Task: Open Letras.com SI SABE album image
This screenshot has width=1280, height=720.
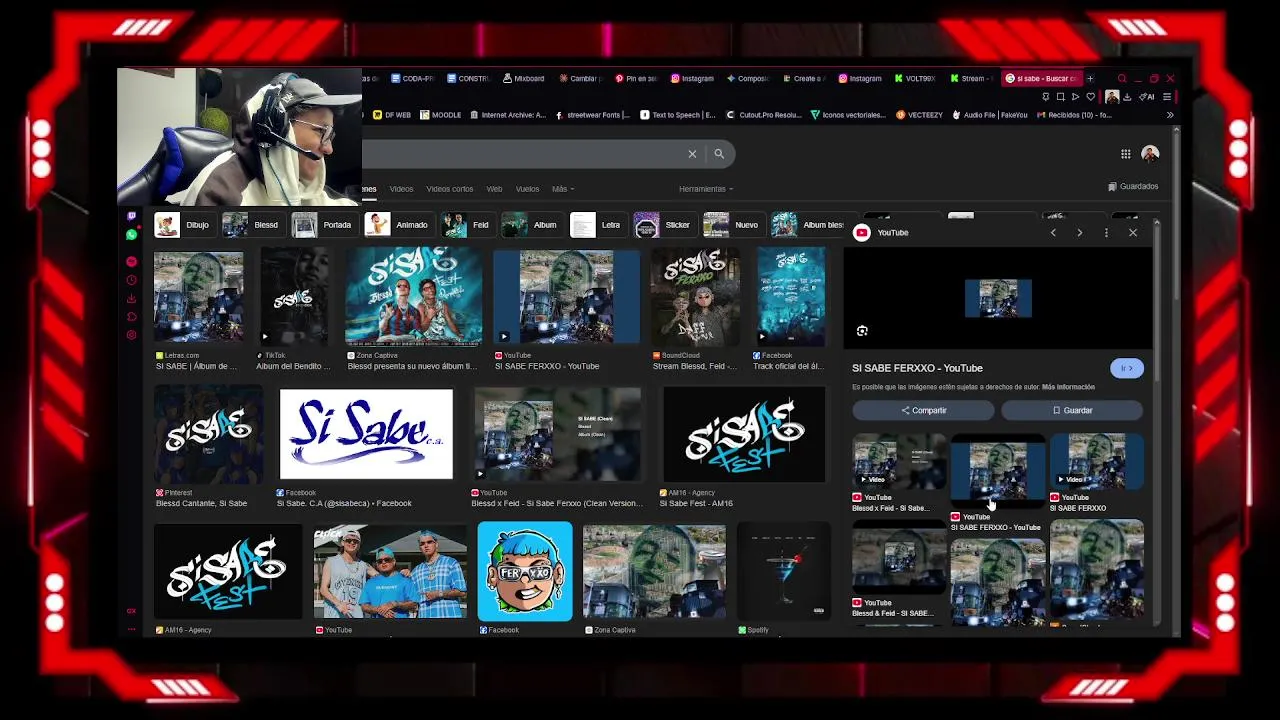Action: [x=198, y=297]
